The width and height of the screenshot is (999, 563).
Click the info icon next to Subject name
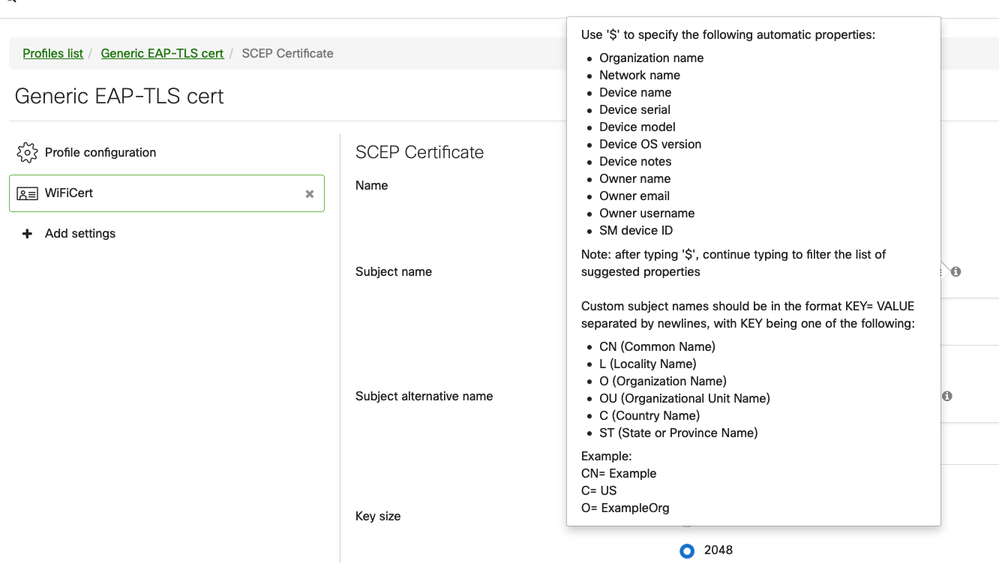coord(956,272)
